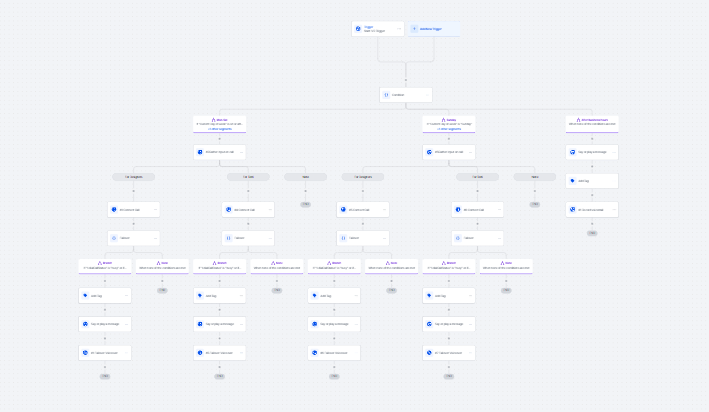Click Gather Input icon under Mon-Sat branch

click(x=200, y=152)
